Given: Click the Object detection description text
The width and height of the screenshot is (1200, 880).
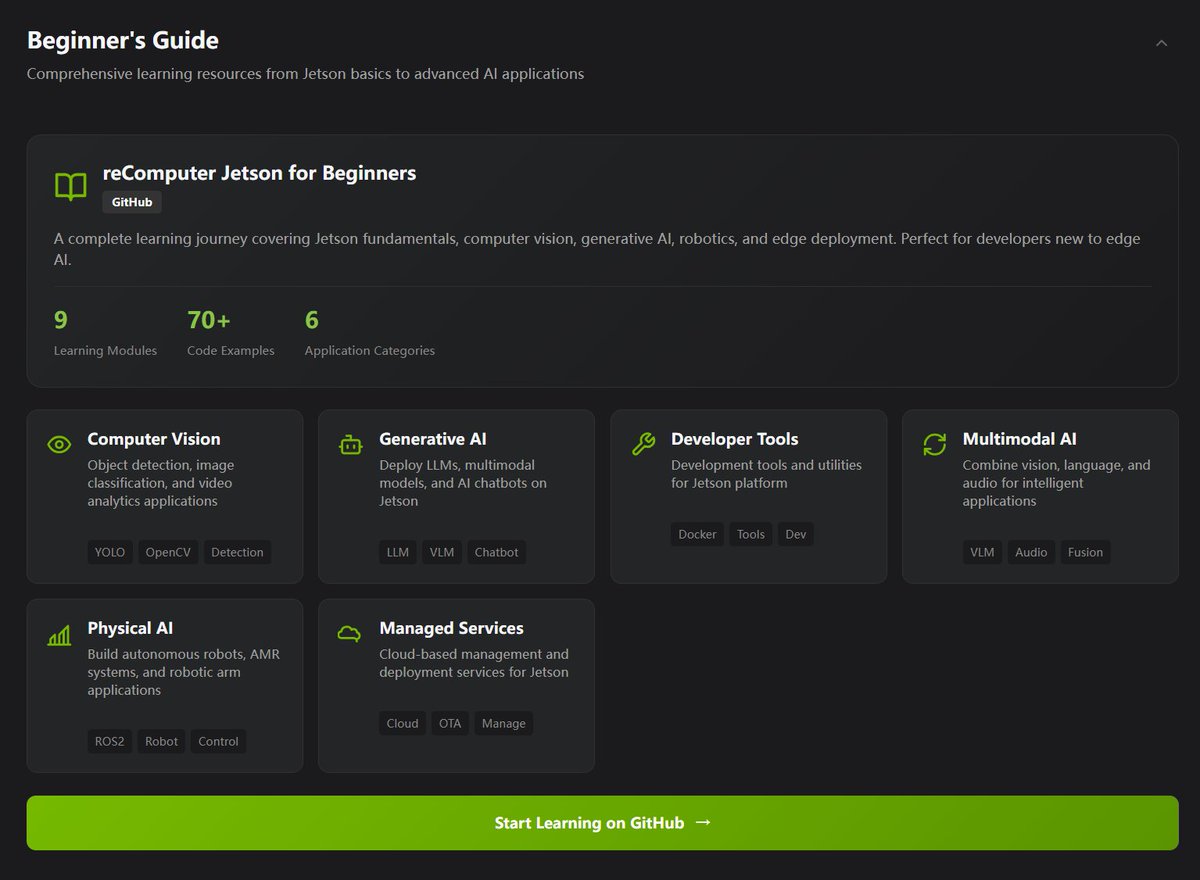Looking at the screenshot, I should 161,483.
